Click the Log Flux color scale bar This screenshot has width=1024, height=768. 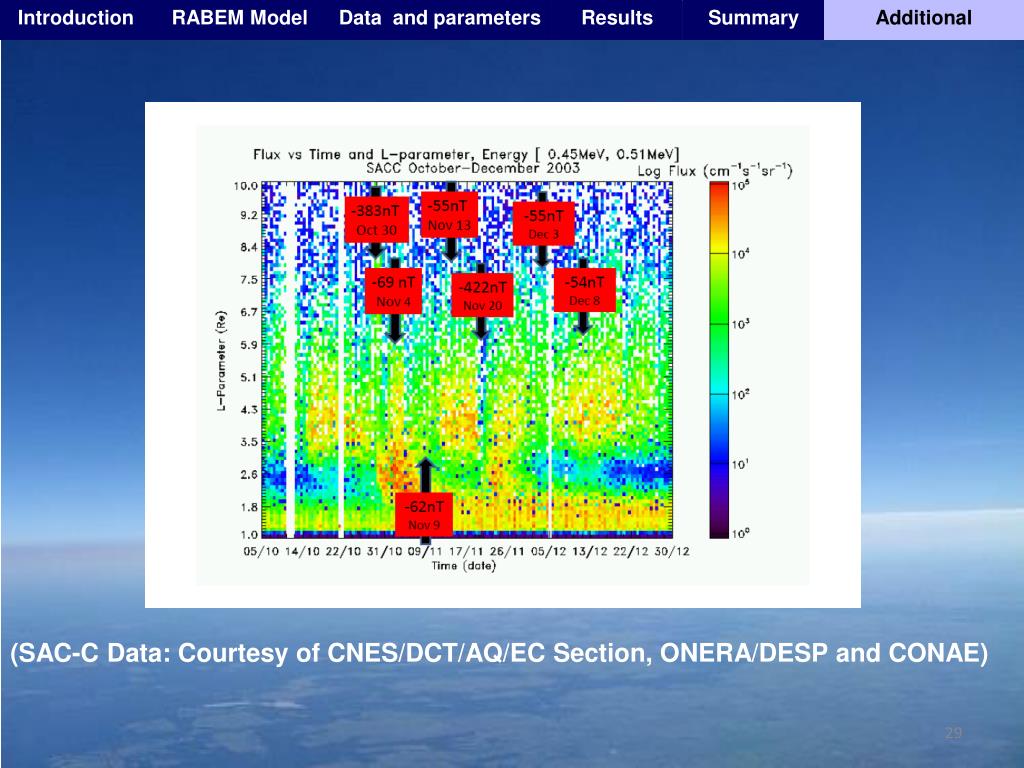click(x=719, y=360)
